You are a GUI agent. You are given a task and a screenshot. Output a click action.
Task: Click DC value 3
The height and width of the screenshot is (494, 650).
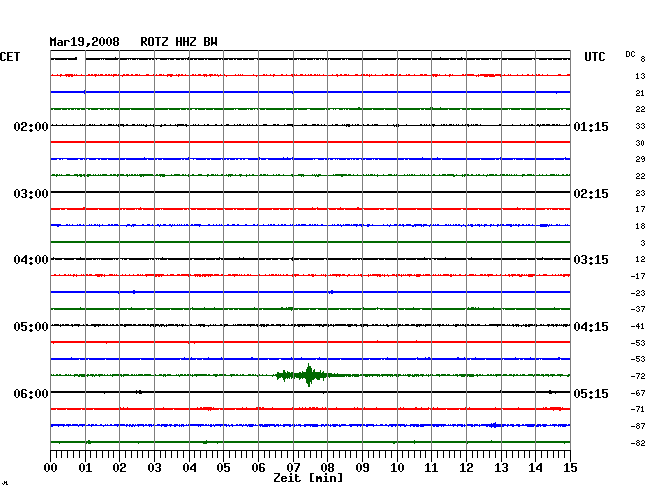point(643,243)
